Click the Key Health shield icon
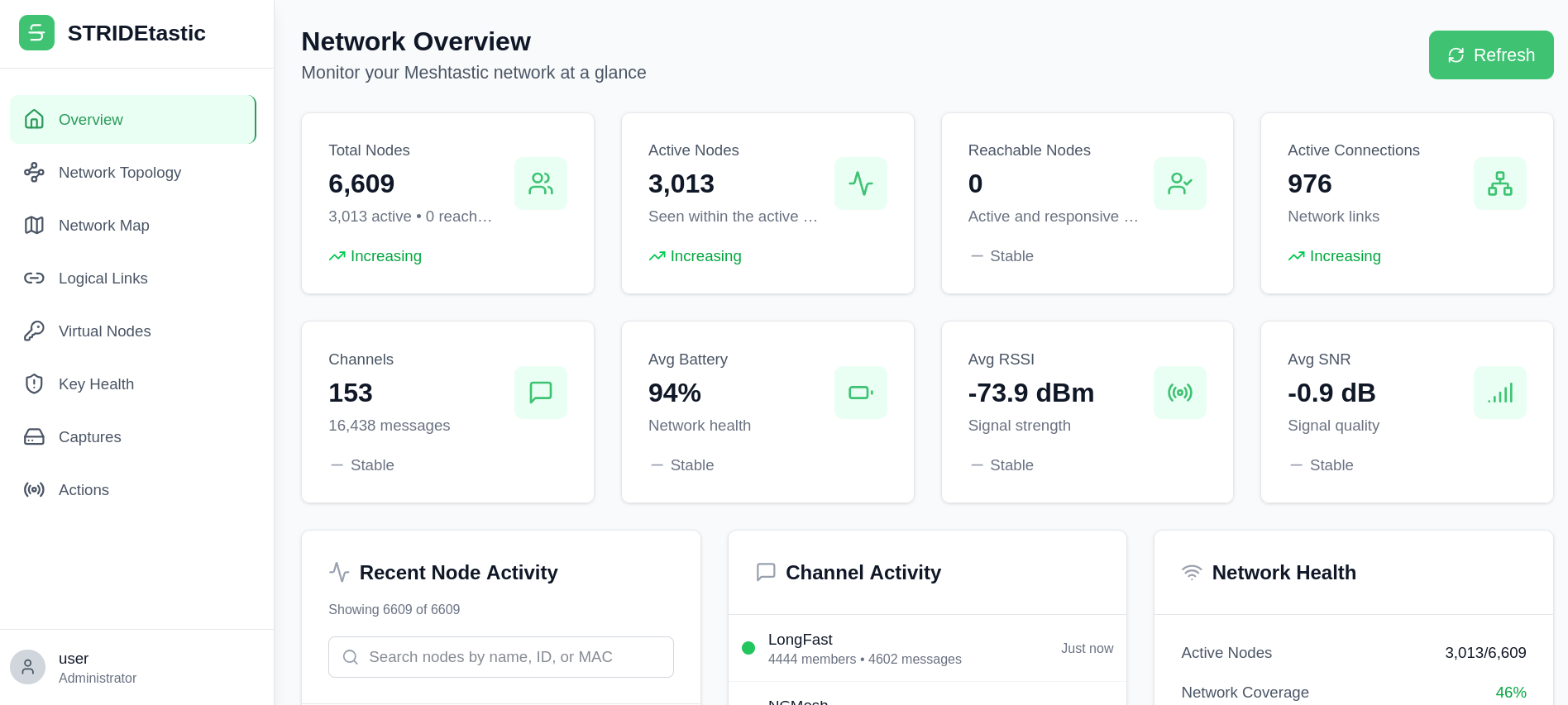 34,383
